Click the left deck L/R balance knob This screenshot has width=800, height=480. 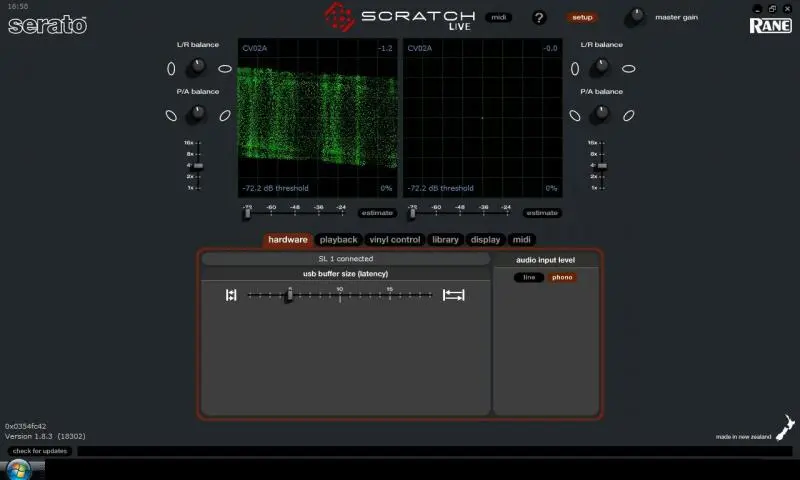tap(198, 67)
